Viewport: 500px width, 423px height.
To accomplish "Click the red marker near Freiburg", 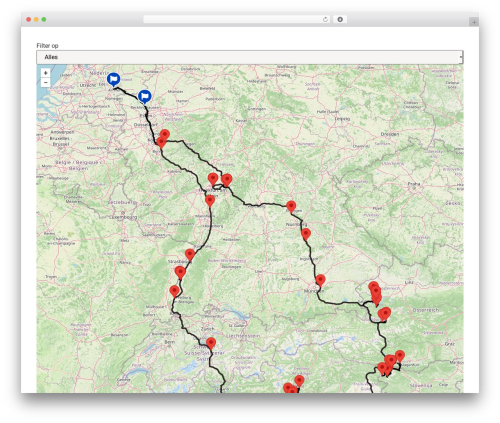I will pos(174,291).
